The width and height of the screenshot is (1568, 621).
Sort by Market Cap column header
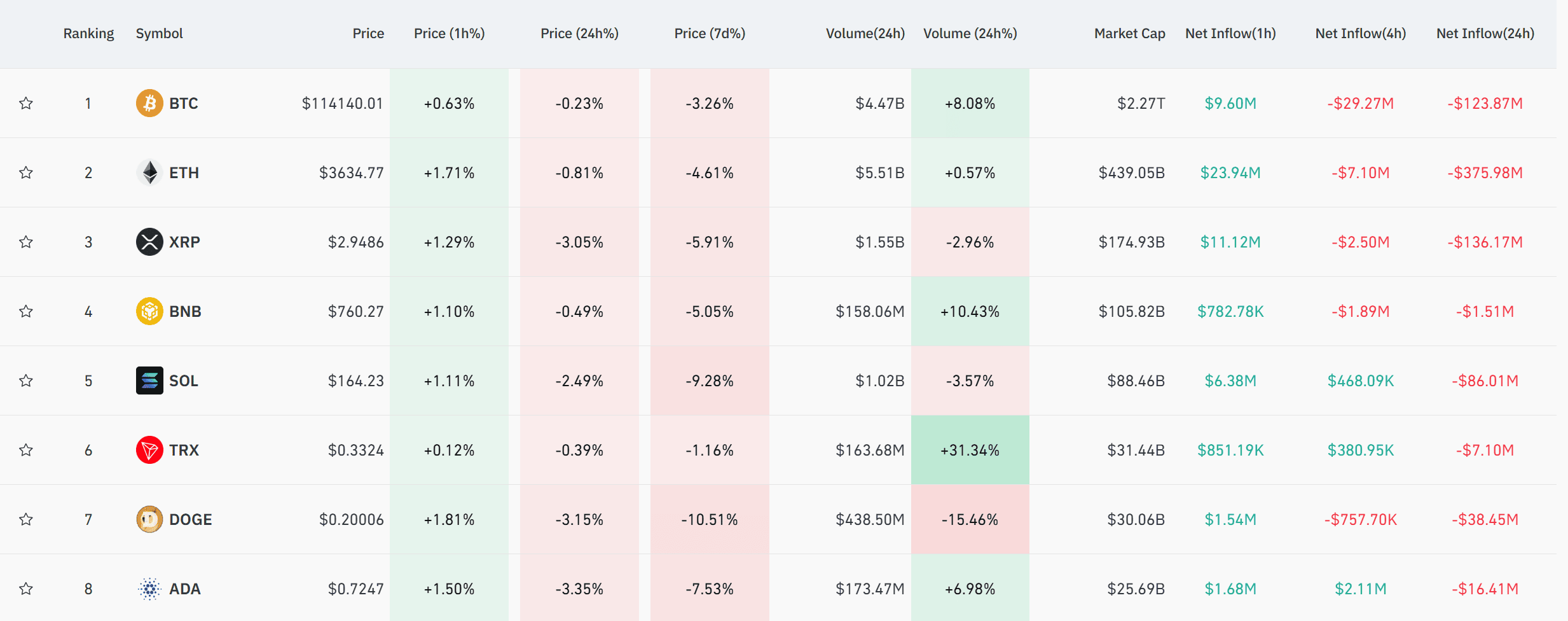(1129, 34)
